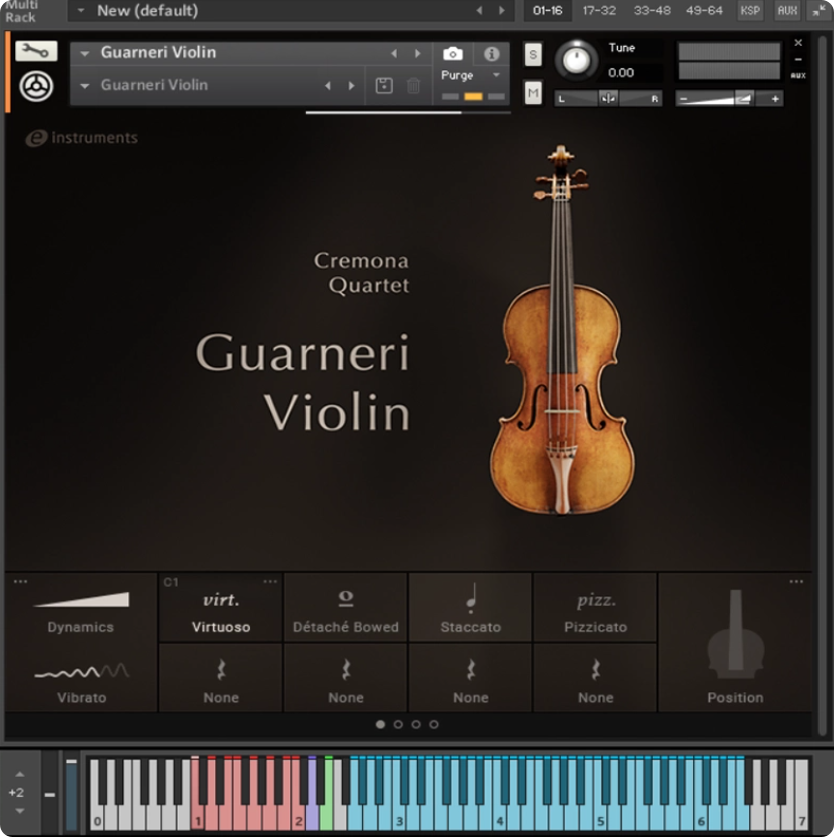
Task: Open options dots in Virtuoso slot
Action: pyautogui.click(x=270, y=581)
